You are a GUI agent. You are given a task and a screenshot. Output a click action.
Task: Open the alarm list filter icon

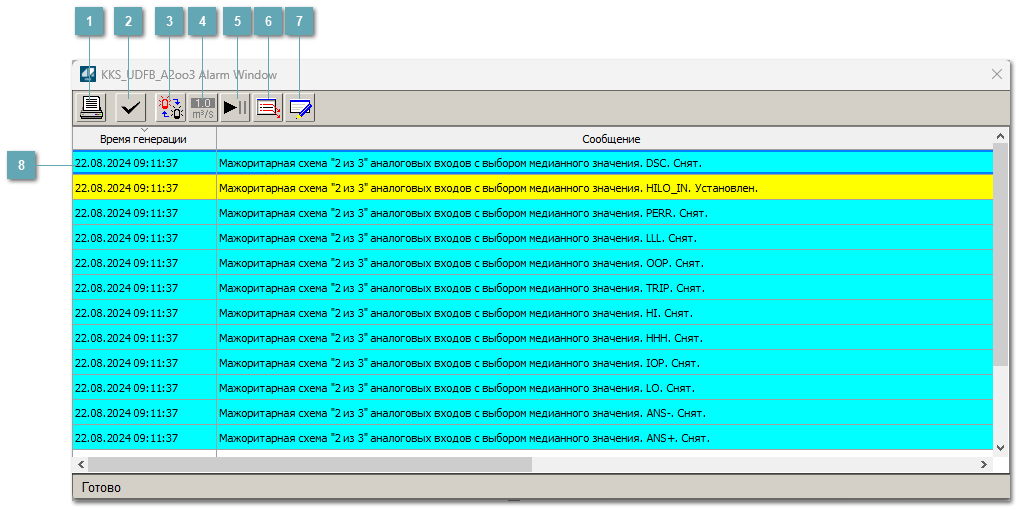coord(268,107)
